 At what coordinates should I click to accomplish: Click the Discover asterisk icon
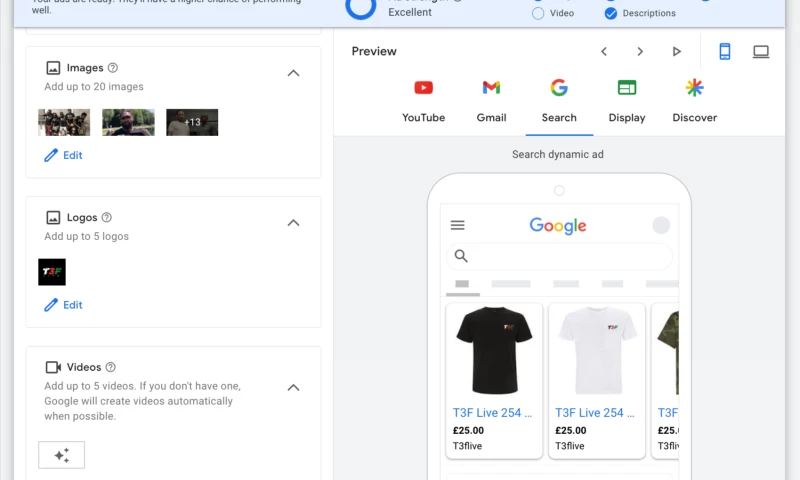(695, 88)
